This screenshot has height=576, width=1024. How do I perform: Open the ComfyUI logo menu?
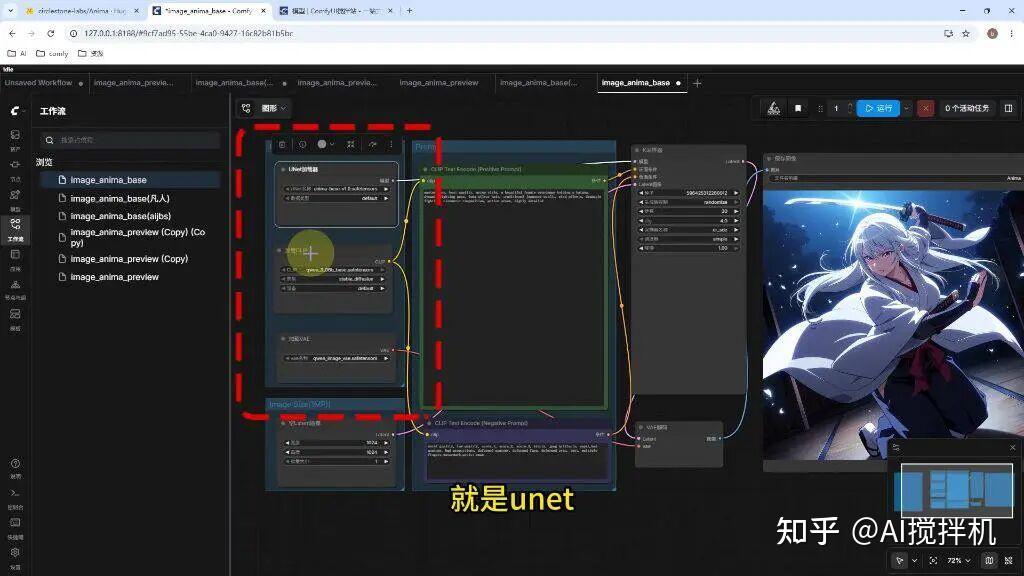(16, 111)
